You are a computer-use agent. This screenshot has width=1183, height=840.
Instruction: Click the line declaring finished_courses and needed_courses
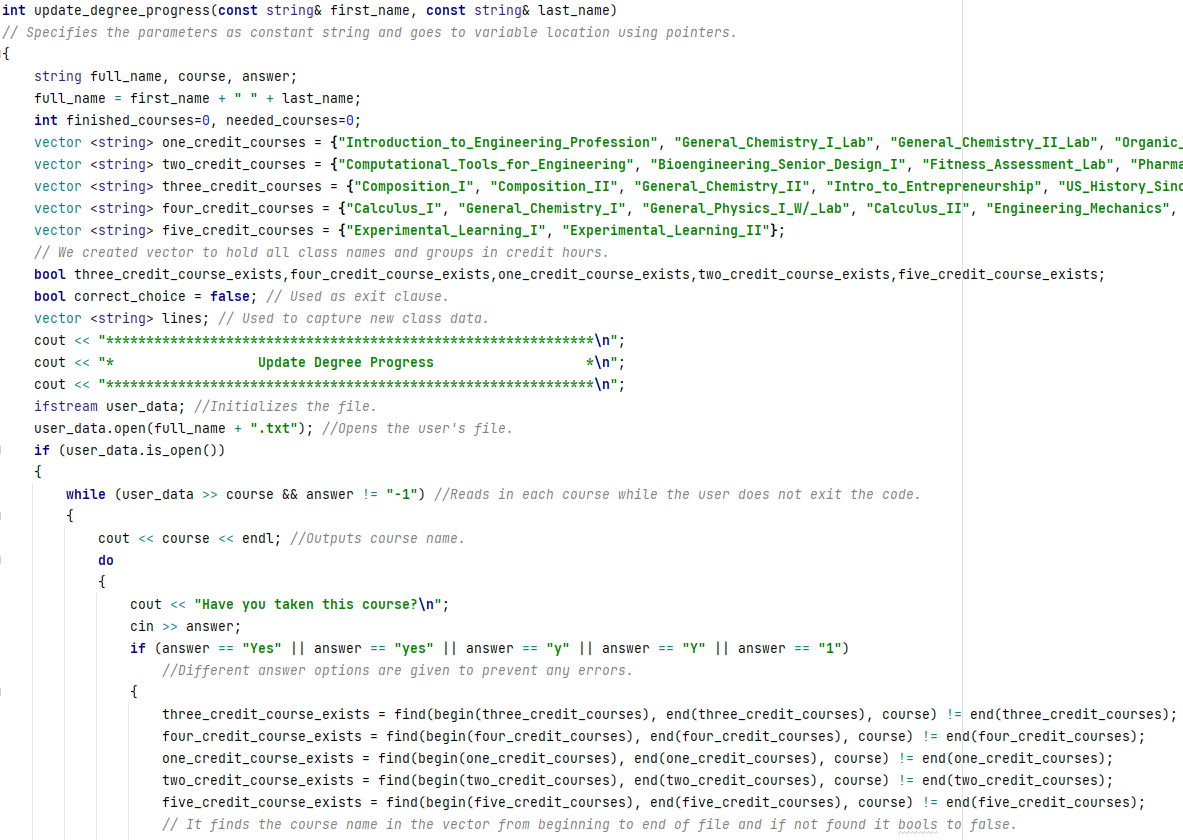click(197, 120)
